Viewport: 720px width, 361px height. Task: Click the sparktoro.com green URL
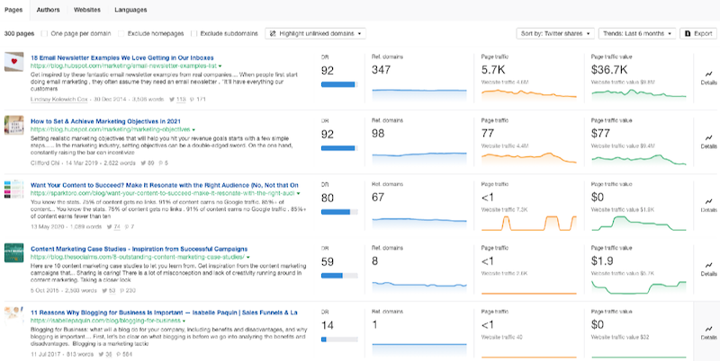tap(163, 193)
